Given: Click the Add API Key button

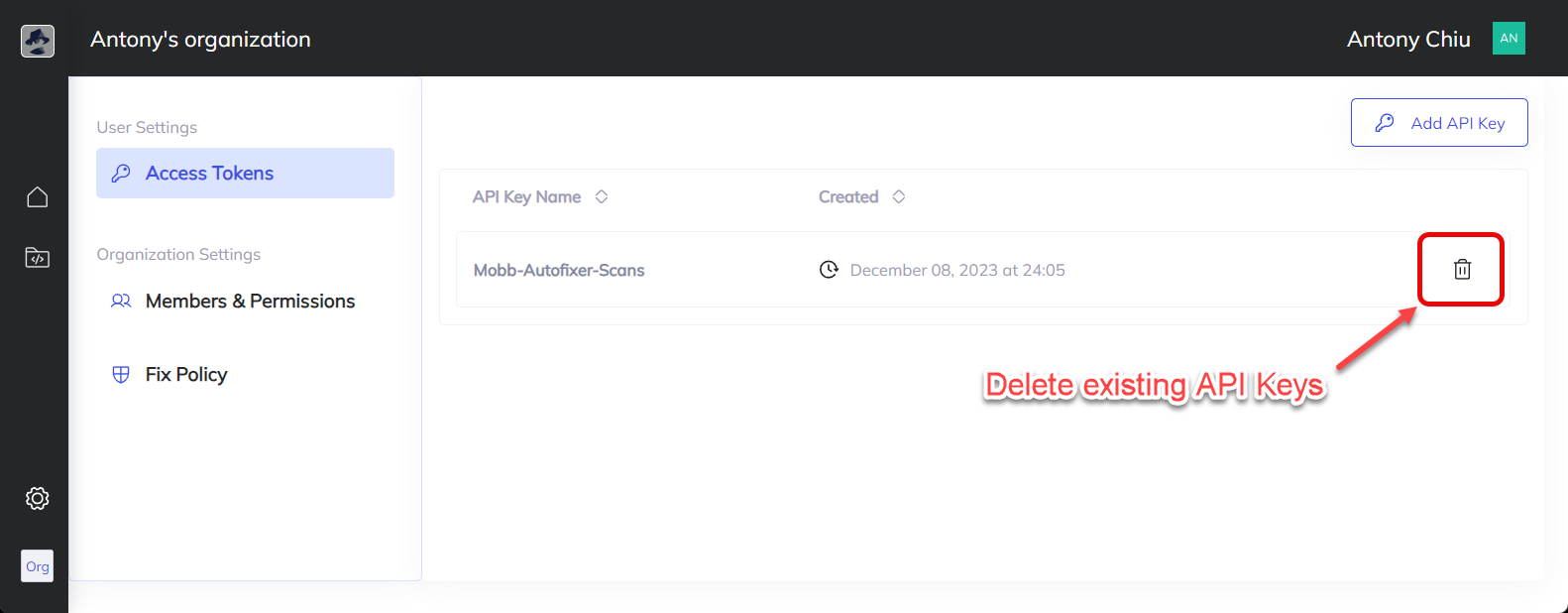Looking at the screenshot, I should [x=1438, y=123].
